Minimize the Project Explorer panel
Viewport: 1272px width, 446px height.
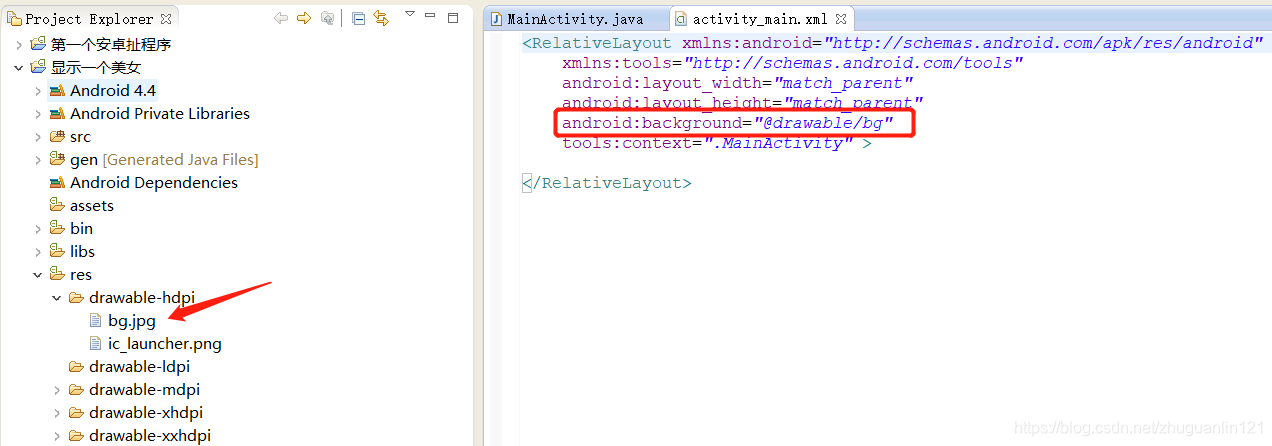[432, 17]
